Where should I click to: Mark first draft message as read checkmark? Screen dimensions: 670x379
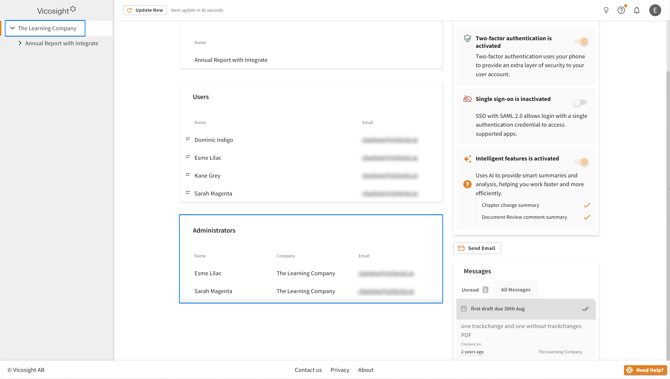(x=585, y=309)
